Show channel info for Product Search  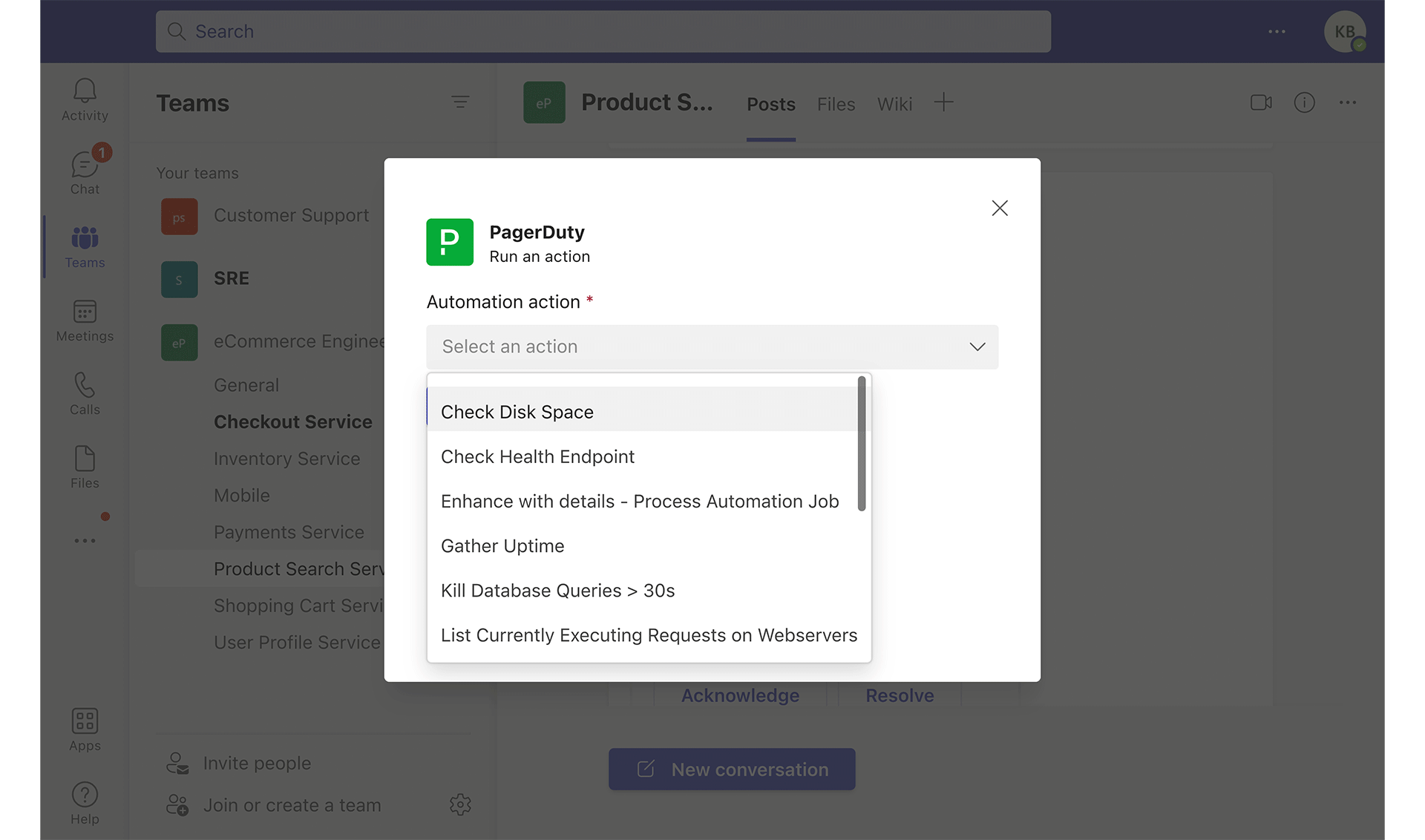click(1305, 102)
